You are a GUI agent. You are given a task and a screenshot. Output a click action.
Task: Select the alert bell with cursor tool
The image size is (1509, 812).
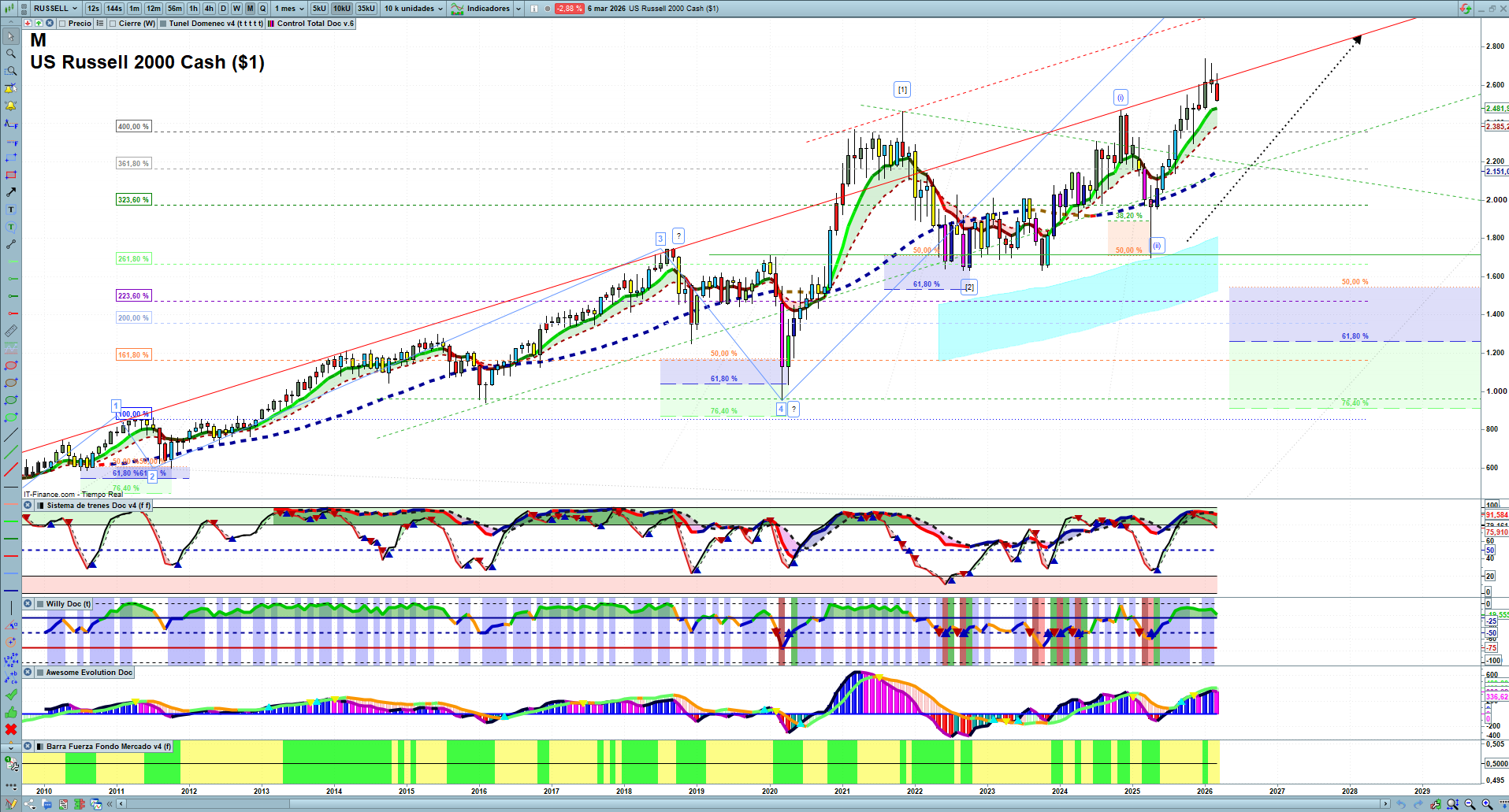point(10,88)
